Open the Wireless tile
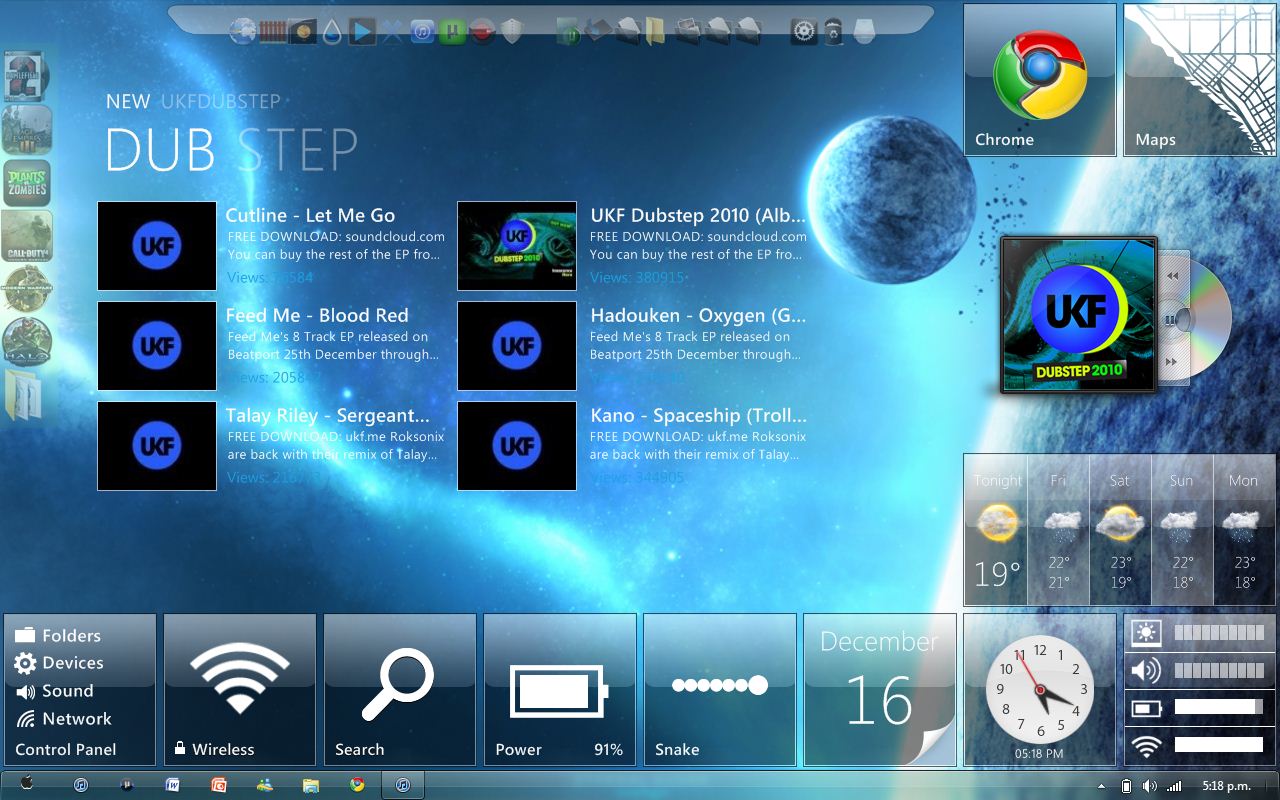The image size is (1280, 800). (240, 690)
